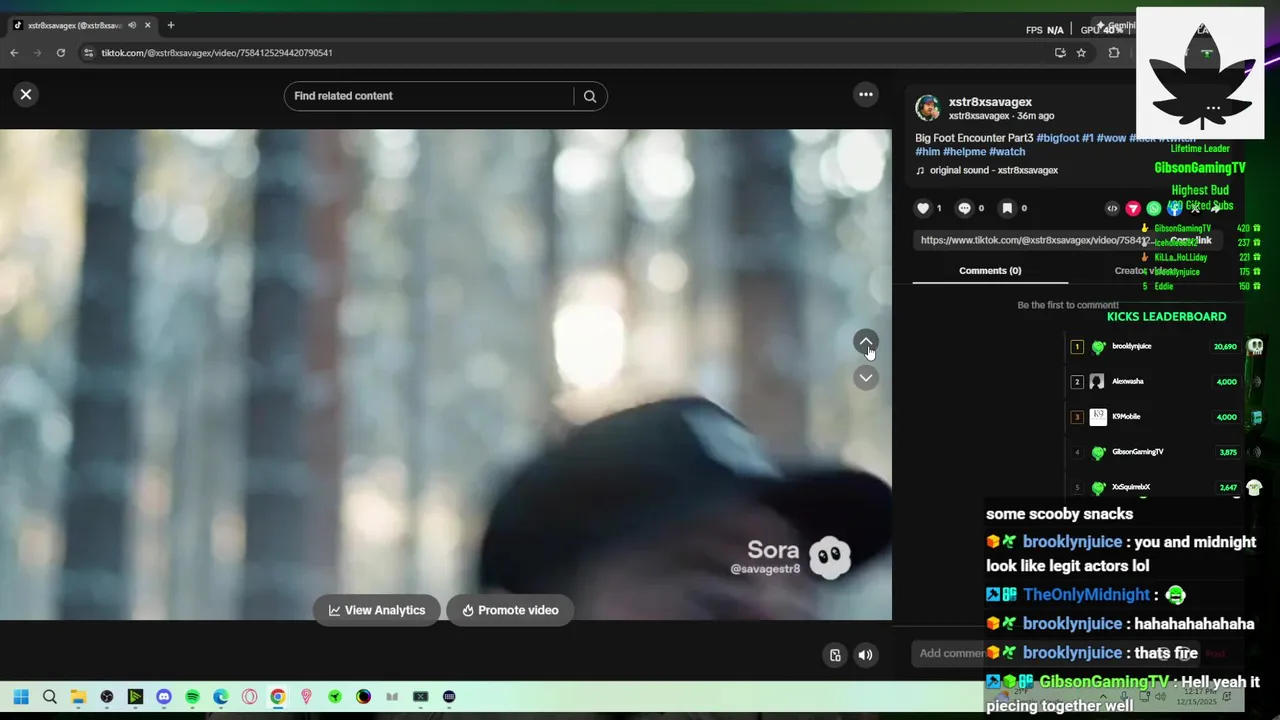
Task: Click the browser back arrow
Action: pos(14,53)
